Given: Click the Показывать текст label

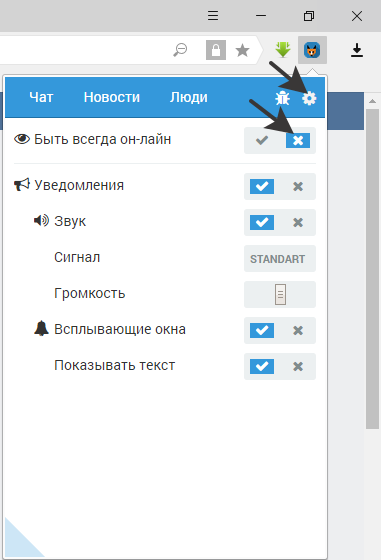Looking at the screenshot, I should pyautogui.click(x=115, y=365).
